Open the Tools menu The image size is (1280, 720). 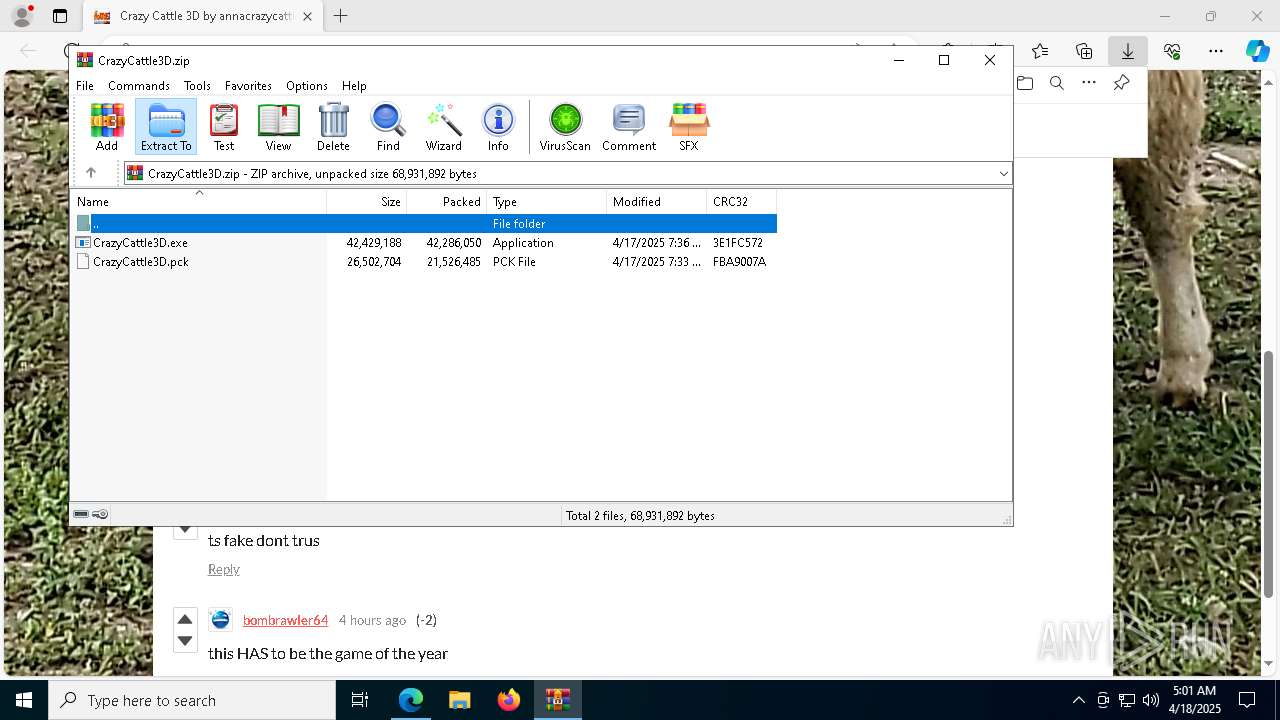197,86
